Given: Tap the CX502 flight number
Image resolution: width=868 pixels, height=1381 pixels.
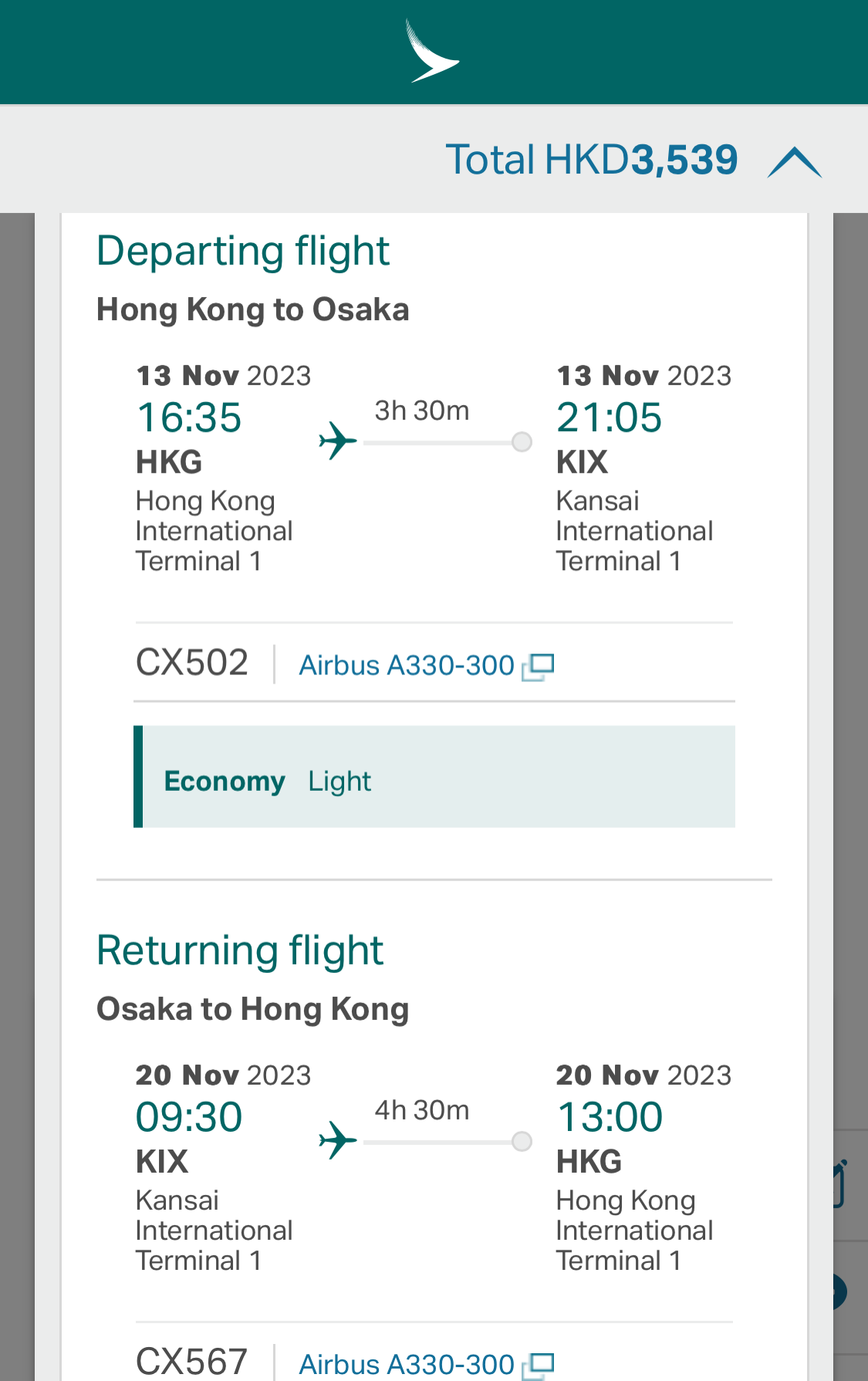Looking at the screenshot, I should [192, 663].
